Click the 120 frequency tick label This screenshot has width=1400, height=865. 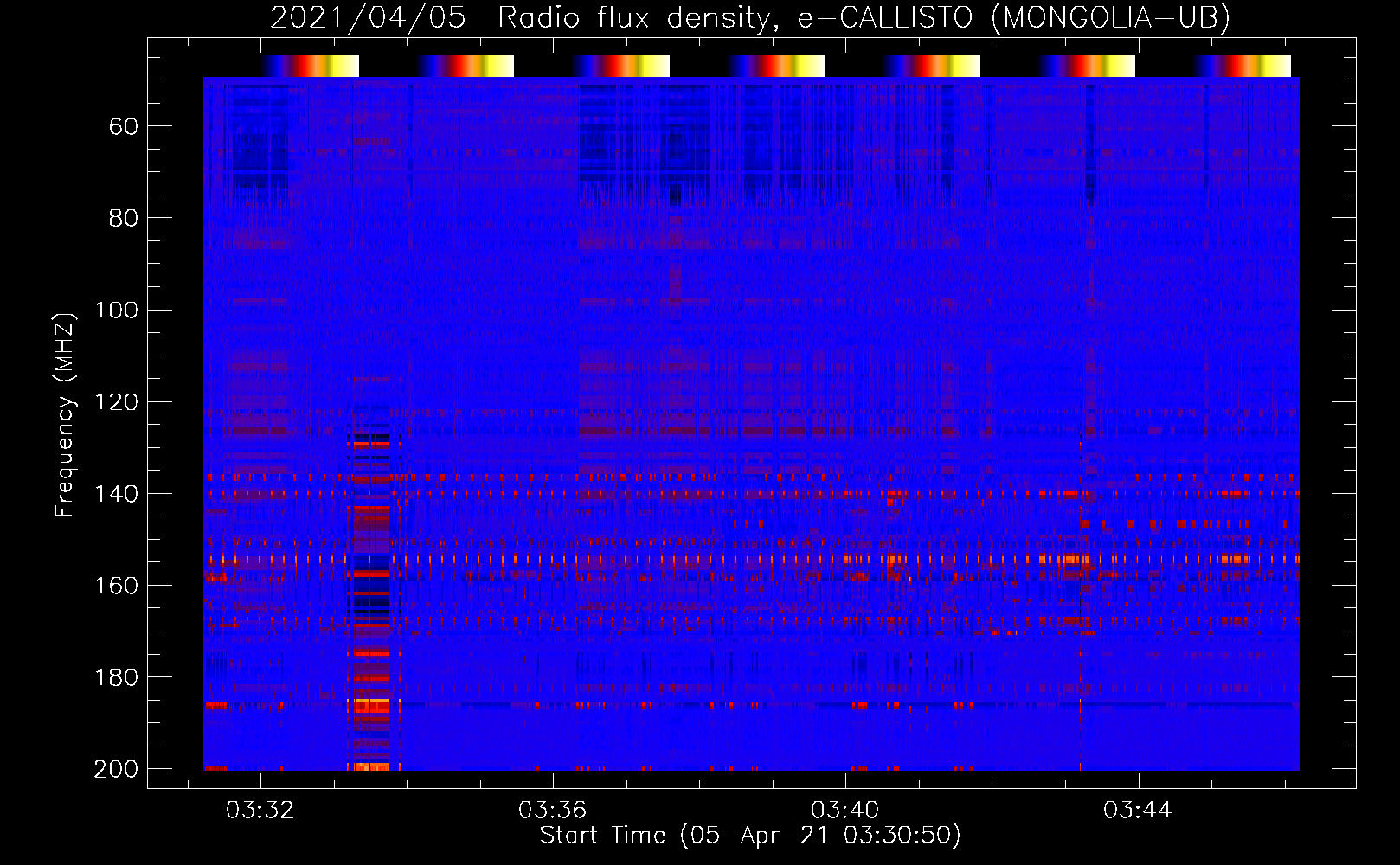tap(117, 401)
